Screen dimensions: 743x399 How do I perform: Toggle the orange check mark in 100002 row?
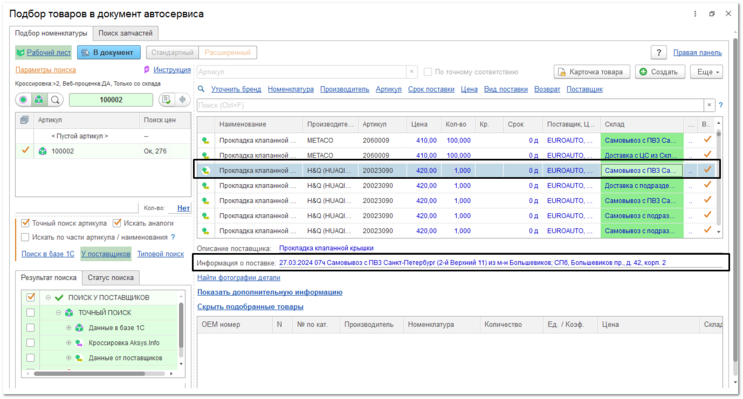pos(26,150)
